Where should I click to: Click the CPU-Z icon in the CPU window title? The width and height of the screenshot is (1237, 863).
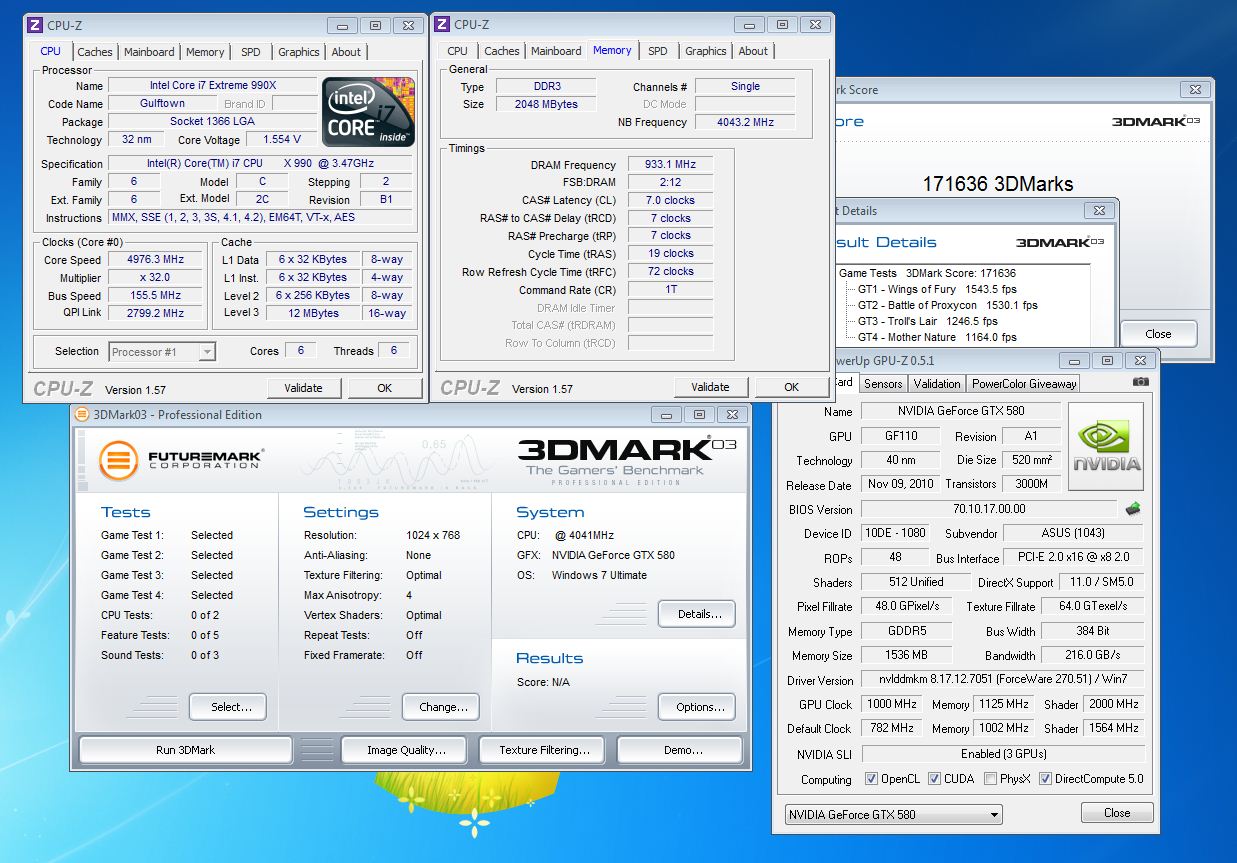tap(35, 24)
